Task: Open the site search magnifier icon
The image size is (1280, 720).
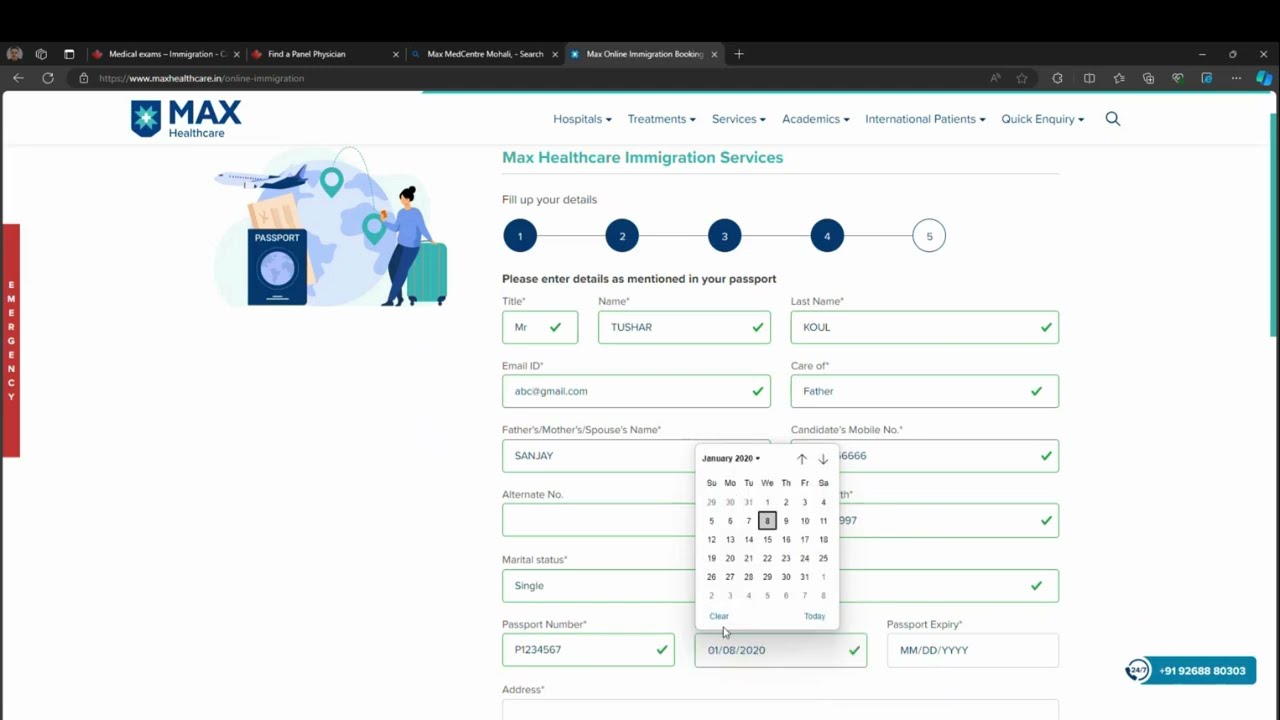Action: pyautogui.click(x=1113, y=119)
